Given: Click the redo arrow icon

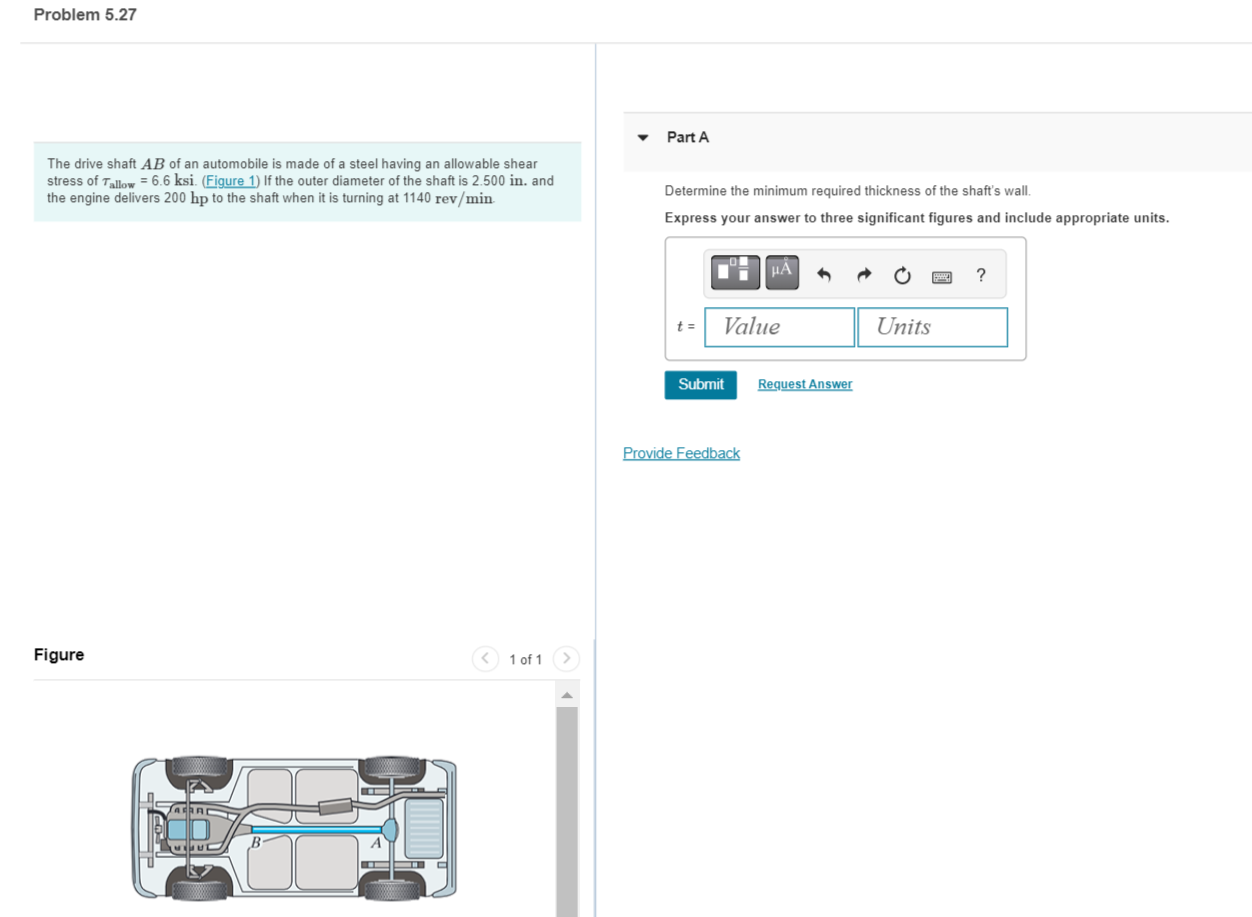Looking at the screenshot, I should pos(866,275).
